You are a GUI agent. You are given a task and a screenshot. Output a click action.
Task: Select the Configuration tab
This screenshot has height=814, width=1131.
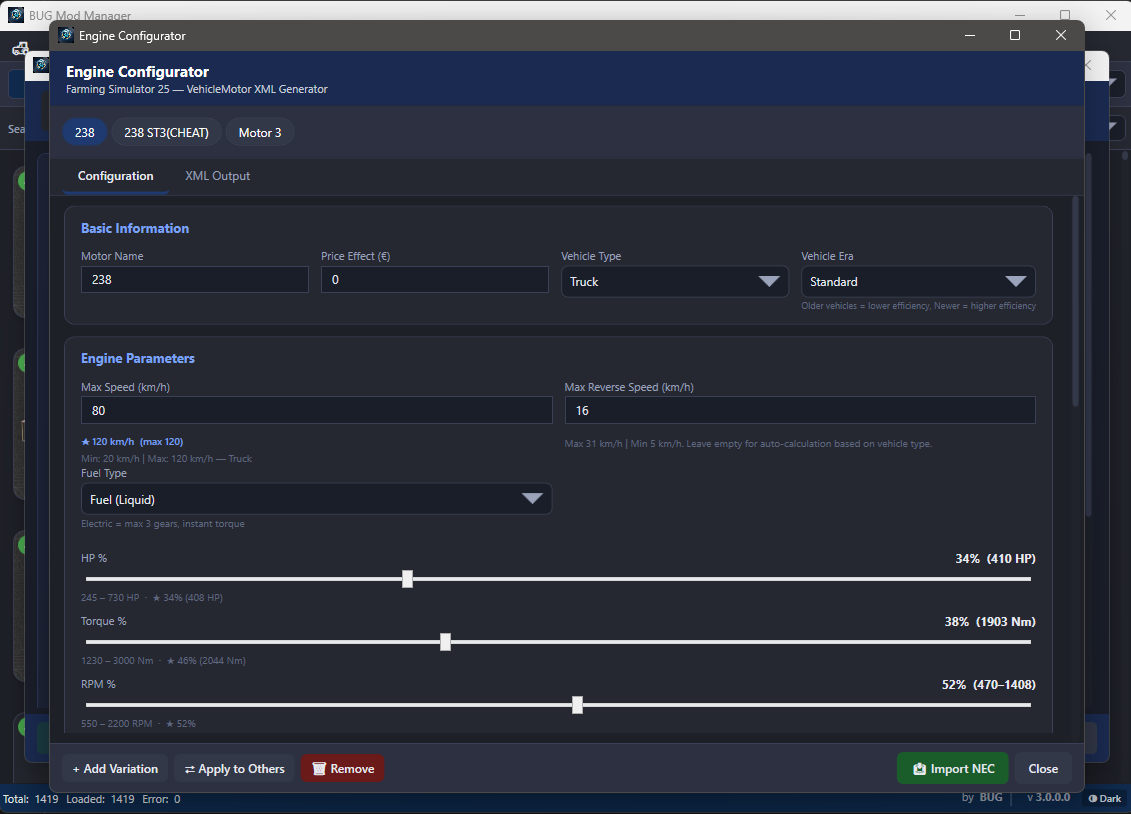[x=116, y=176]
